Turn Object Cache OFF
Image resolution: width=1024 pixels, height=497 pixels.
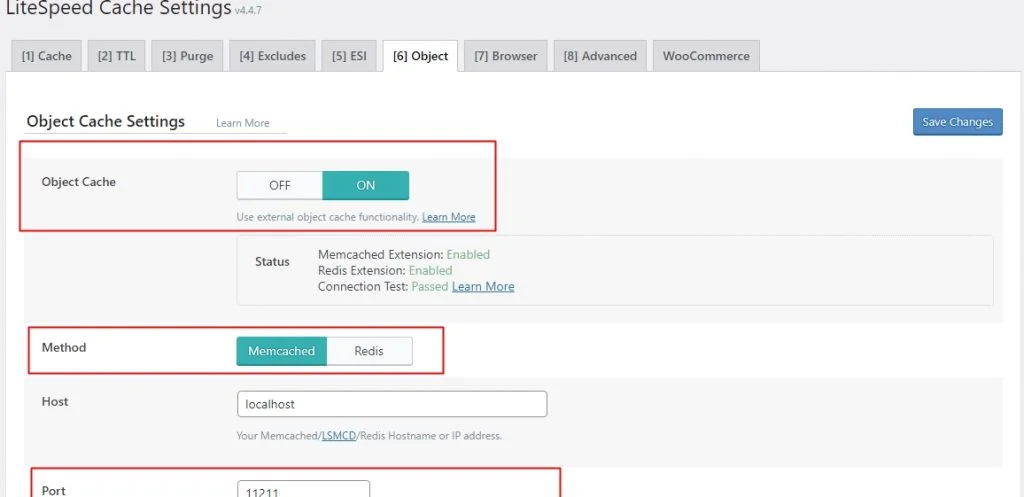280,185
